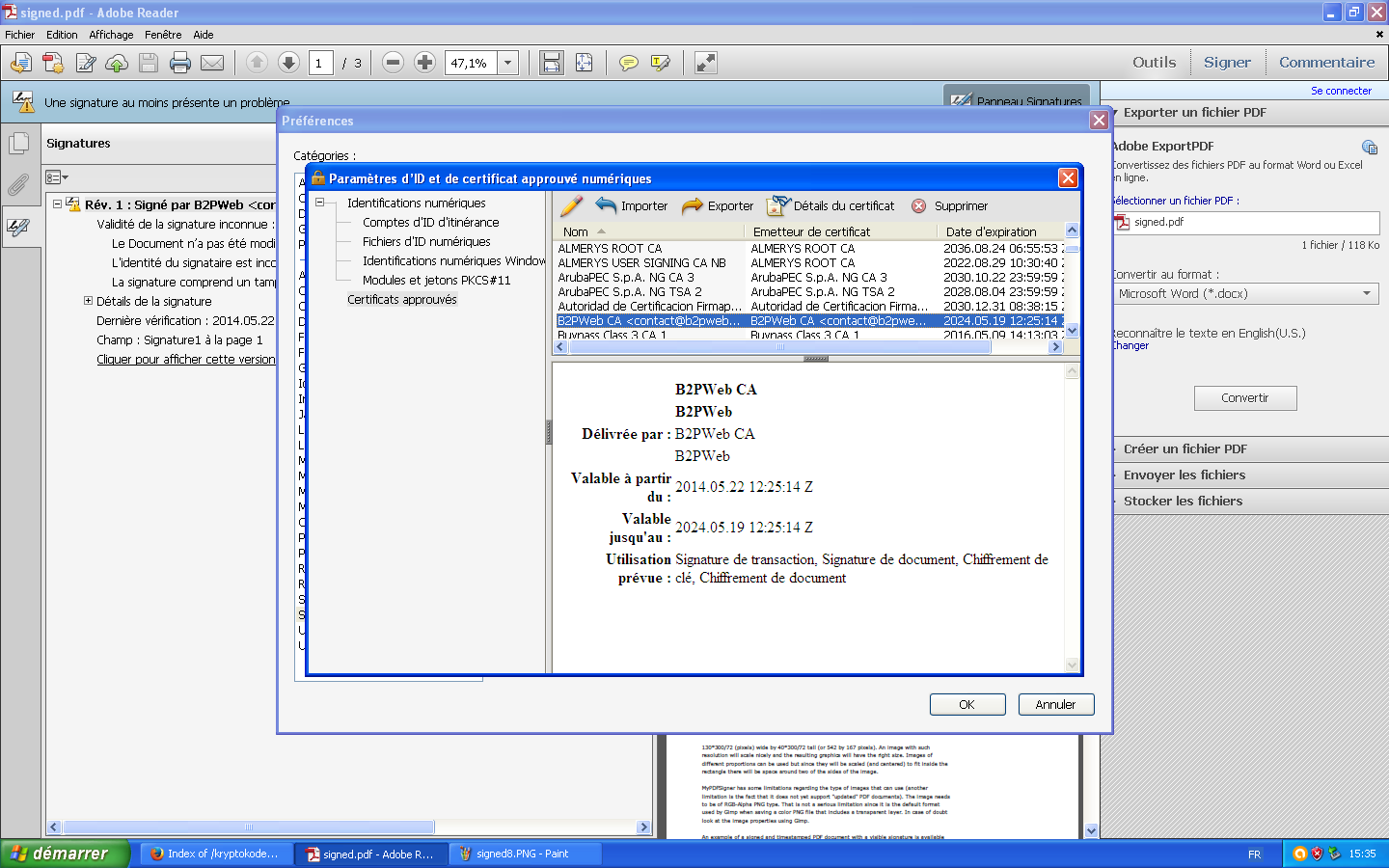Click the zoom in plus icon

tap(424, 63)
